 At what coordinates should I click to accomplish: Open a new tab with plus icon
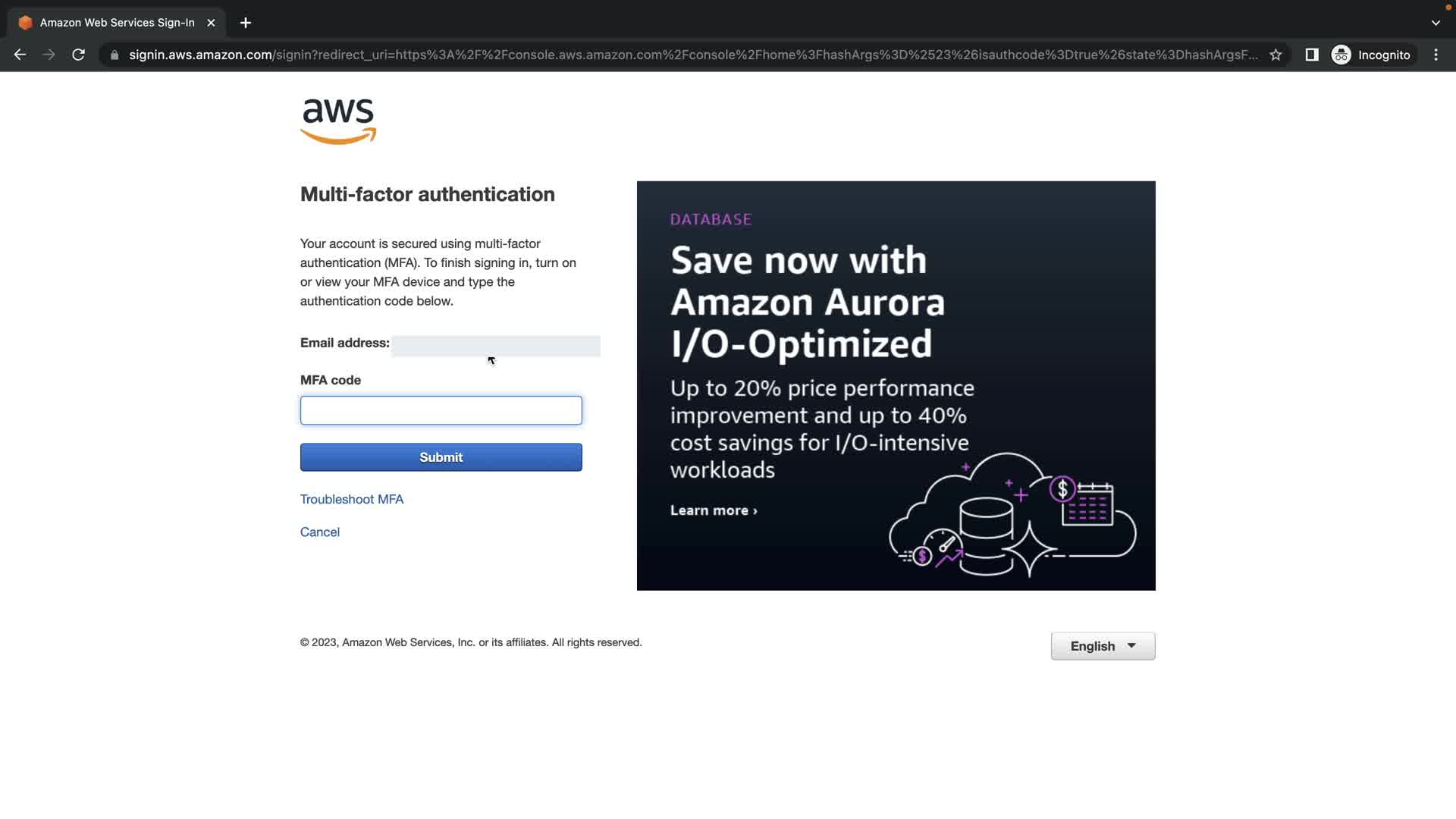pyautogui.click(x=246, y=23)
